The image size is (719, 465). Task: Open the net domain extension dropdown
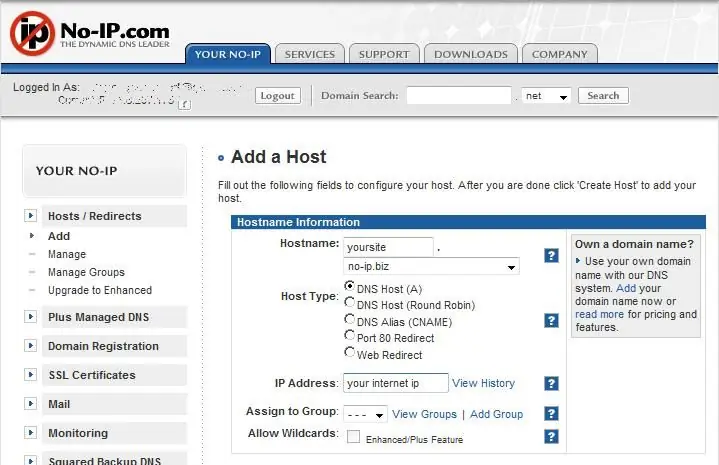(546, 96)
